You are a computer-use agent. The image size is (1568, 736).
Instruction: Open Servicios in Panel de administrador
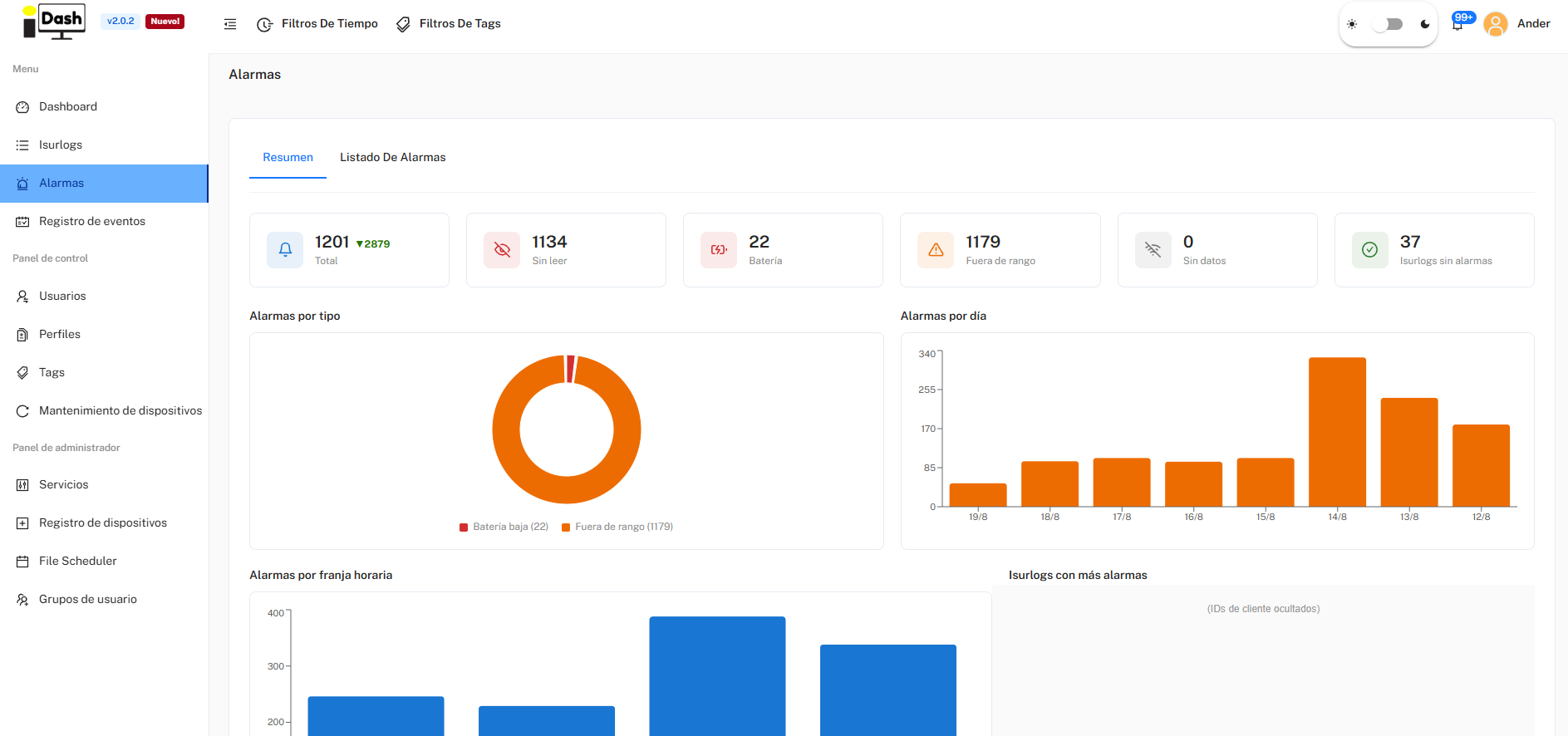coord(104,485)
